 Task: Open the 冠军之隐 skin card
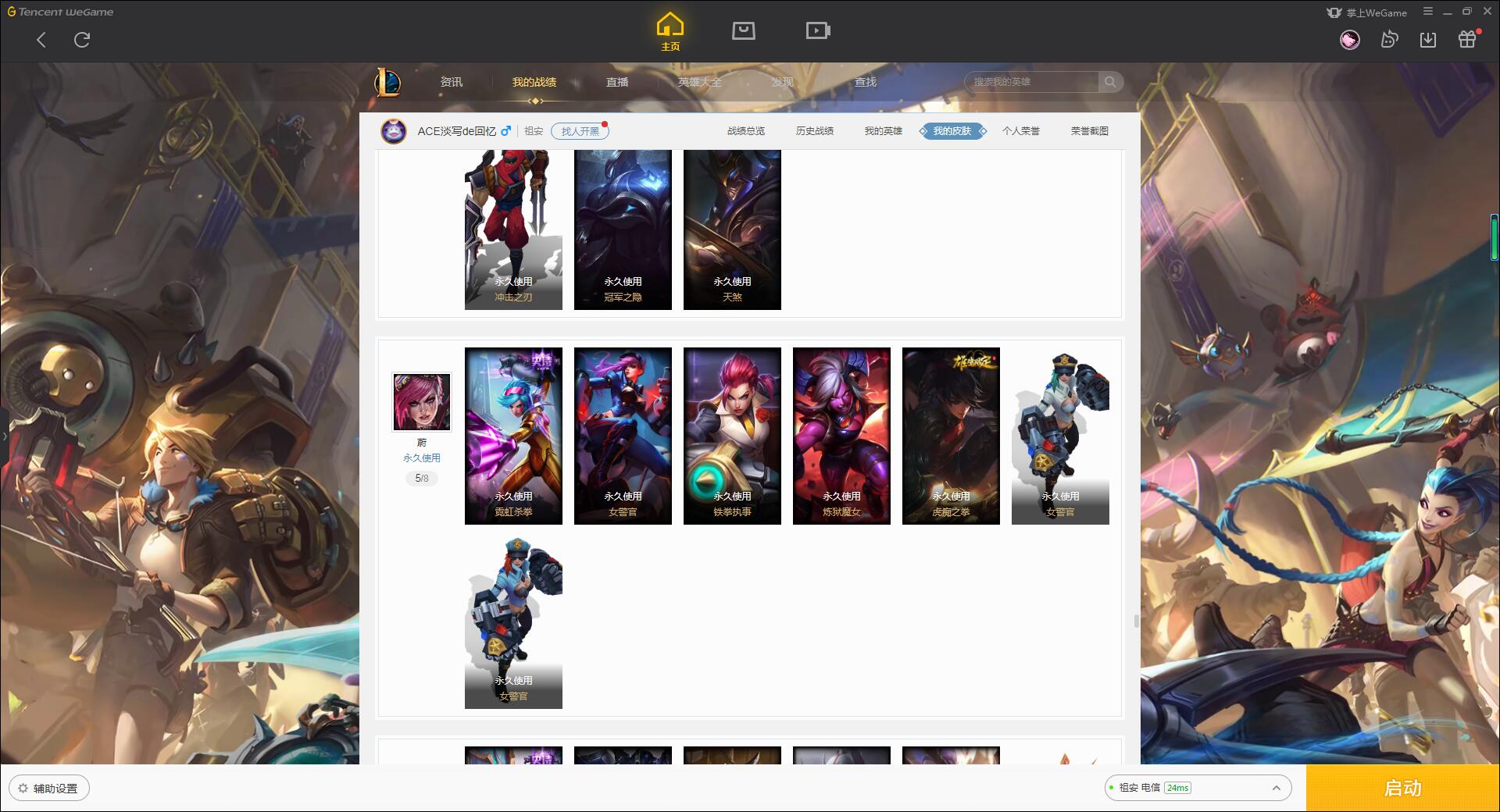coord(623,230)
